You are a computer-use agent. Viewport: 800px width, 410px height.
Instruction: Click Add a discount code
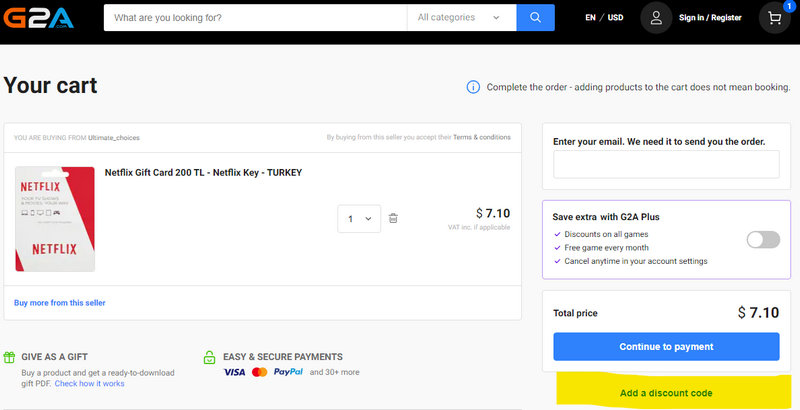point(666,393)
